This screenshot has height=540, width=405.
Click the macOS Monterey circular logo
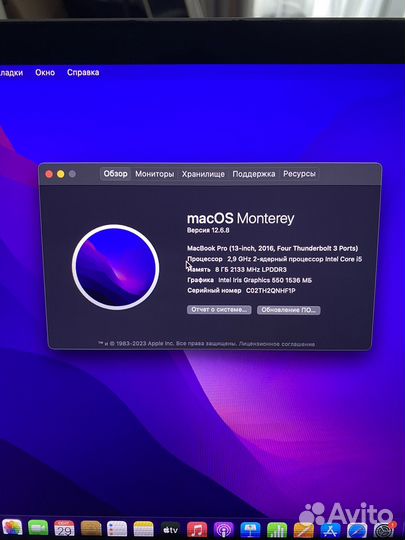[x=116, y=267]
